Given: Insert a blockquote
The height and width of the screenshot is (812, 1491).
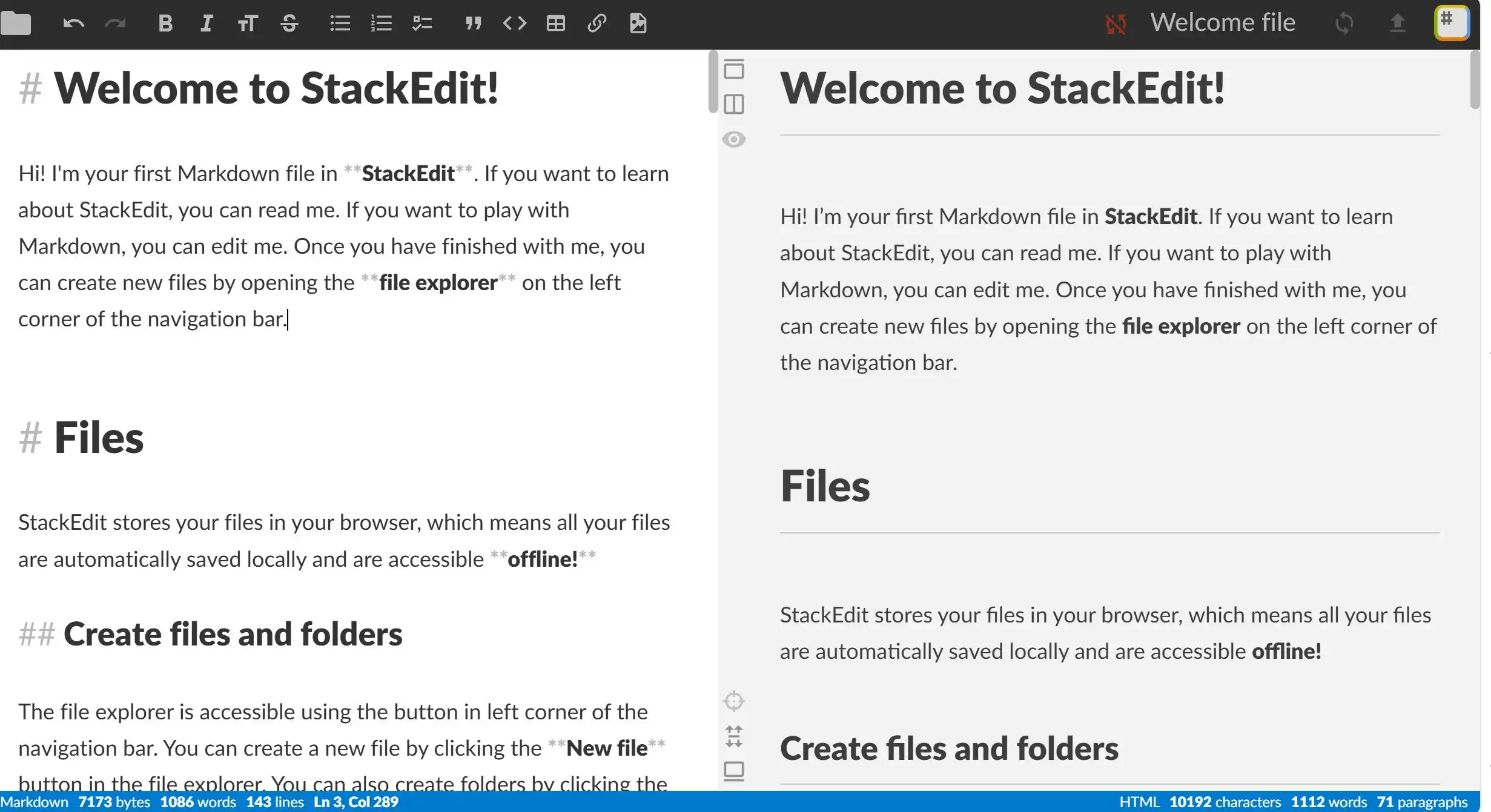Looking at the screenshot, I should [x=473, y=24].
